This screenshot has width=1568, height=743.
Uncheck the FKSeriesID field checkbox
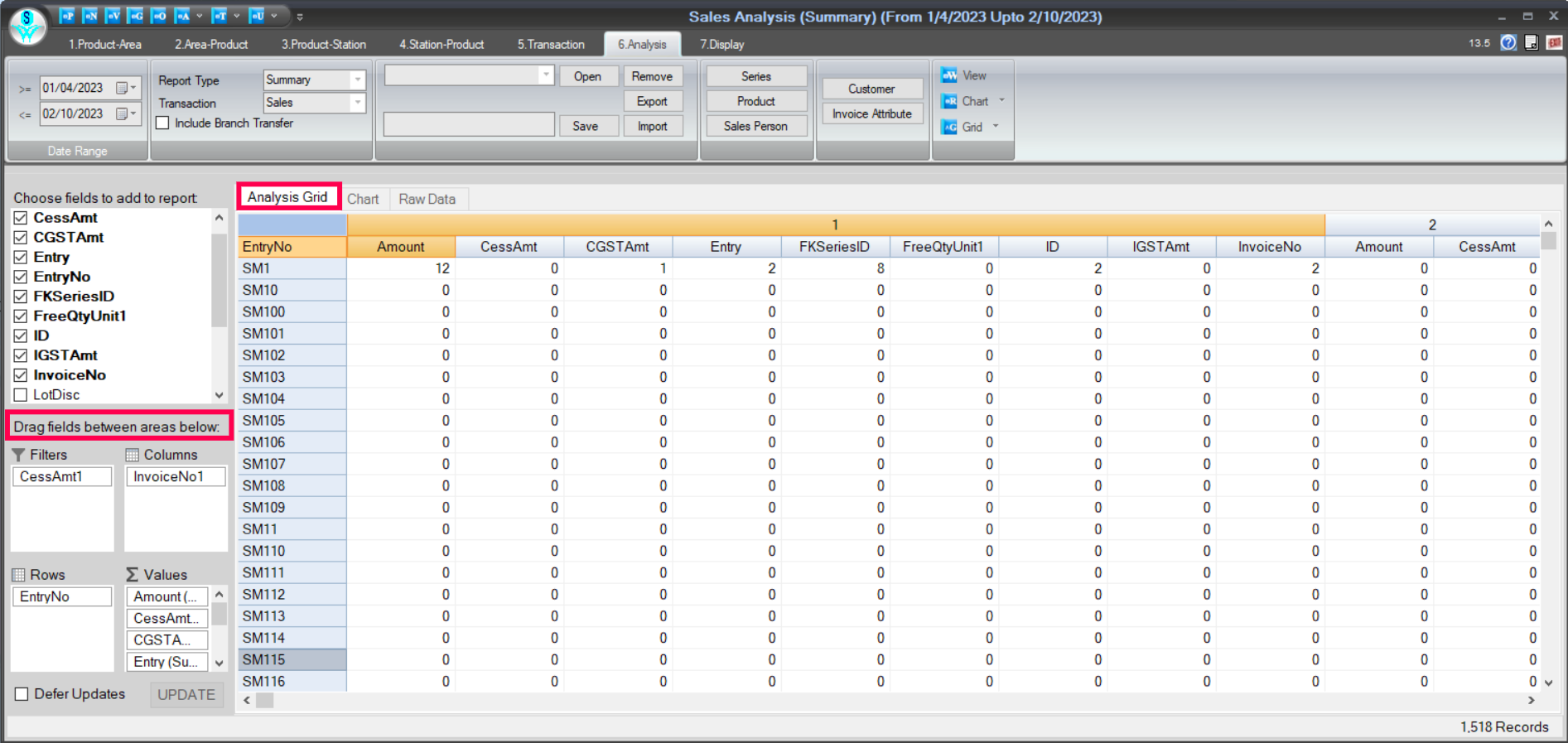21,297
